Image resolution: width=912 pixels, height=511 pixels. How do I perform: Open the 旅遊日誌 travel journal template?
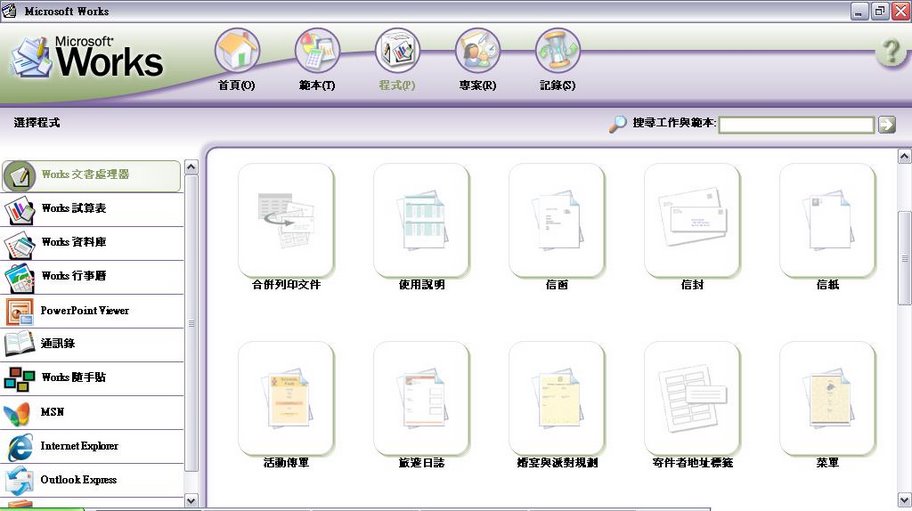(x=421, y=399)
